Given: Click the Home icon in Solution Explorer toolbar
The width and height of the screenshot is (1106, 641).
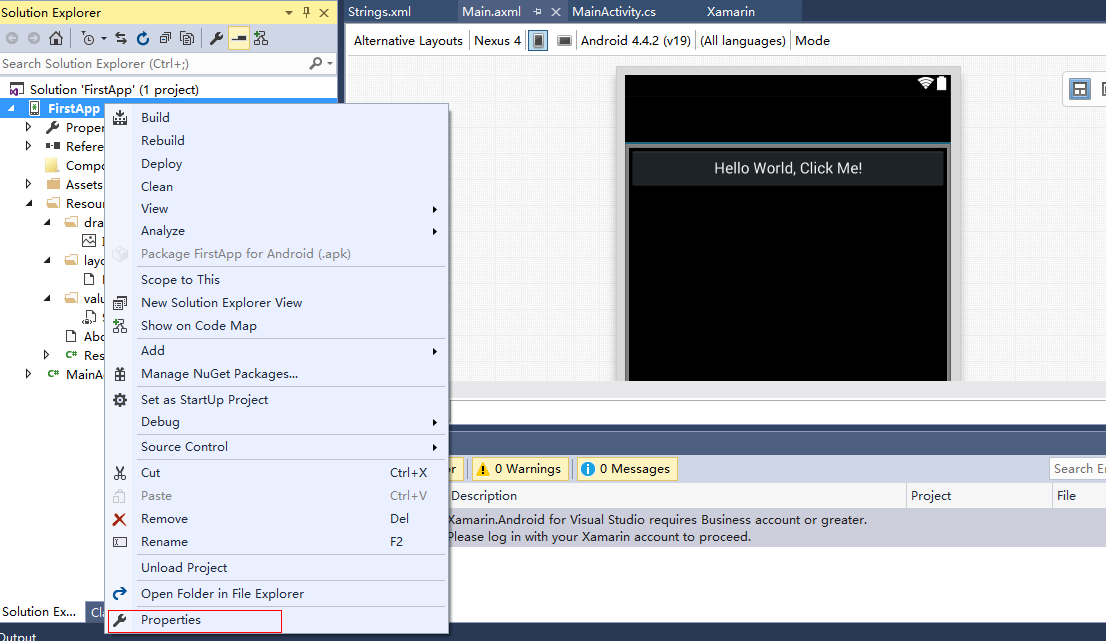Looking at the screenshot, I should pos(56,38).
